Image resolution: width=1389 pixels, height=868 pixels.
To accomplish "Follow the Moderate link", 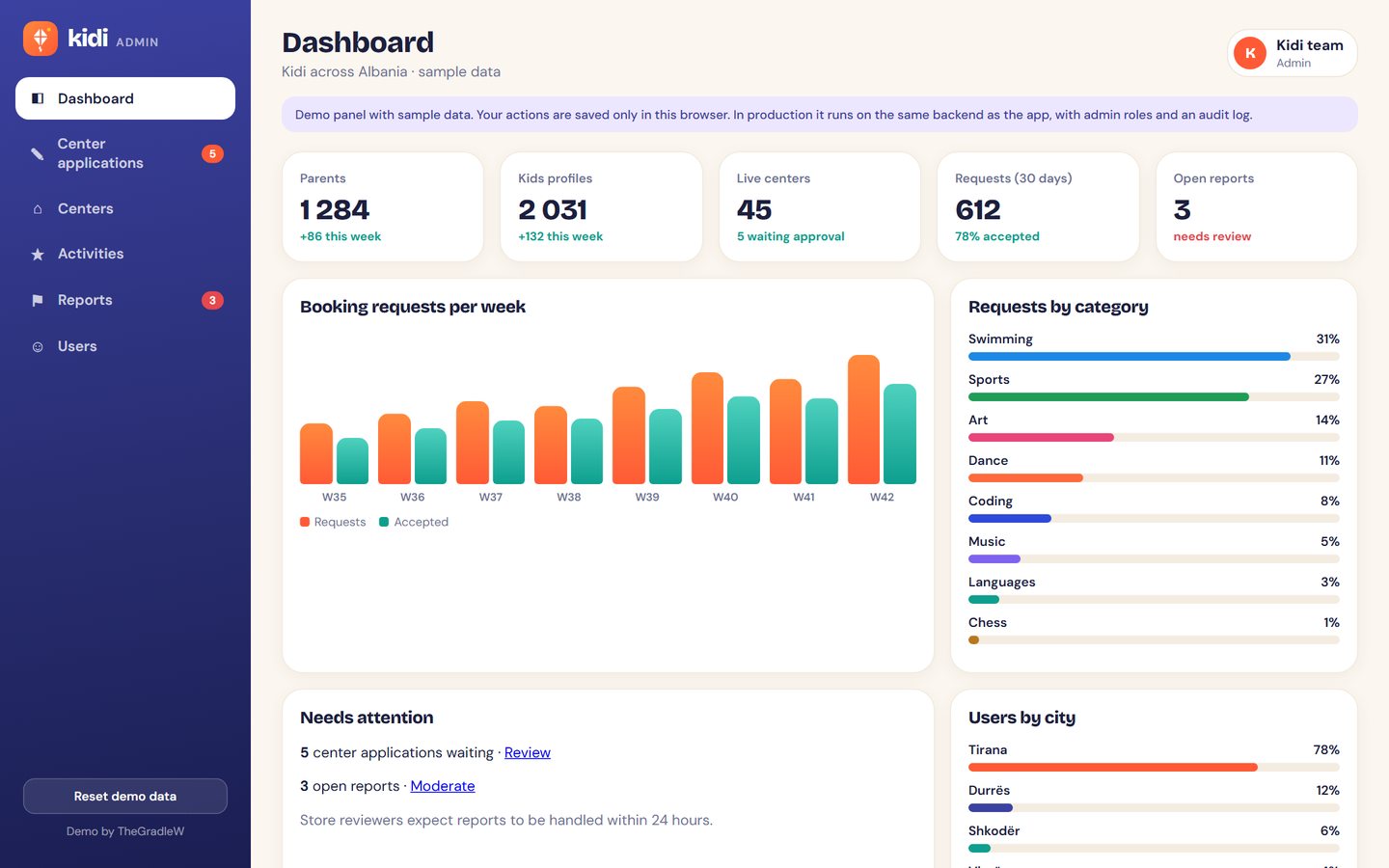I will coord(443,786).
